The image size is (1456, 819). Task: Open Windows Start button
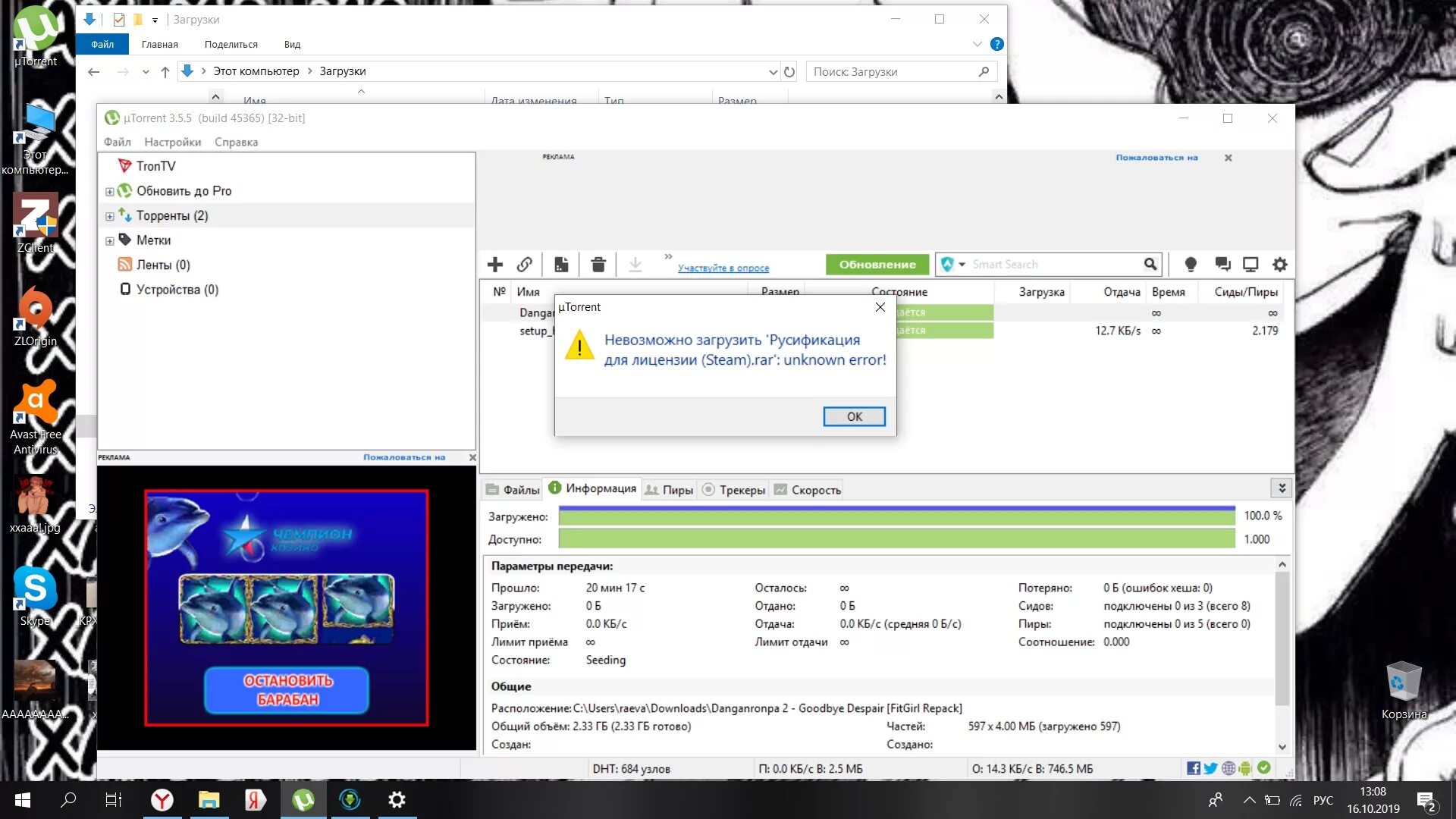[23, 800]
